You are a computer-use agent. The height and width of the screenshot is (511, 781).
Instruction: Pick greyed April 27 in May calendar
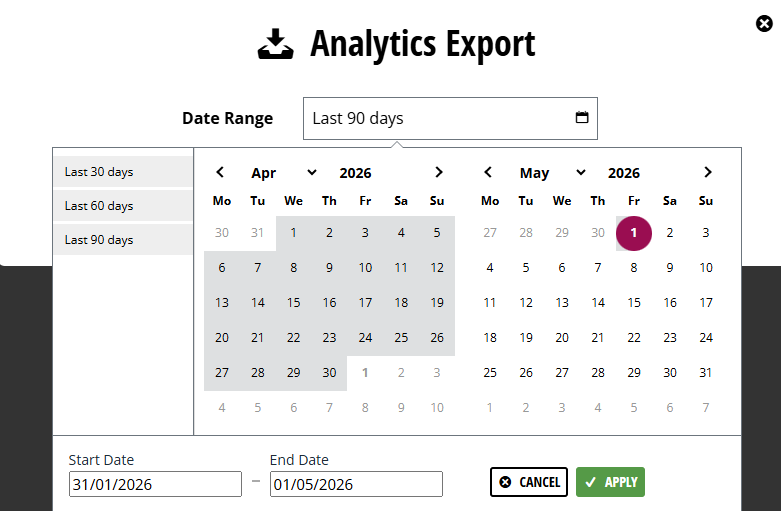click(490, 233)
